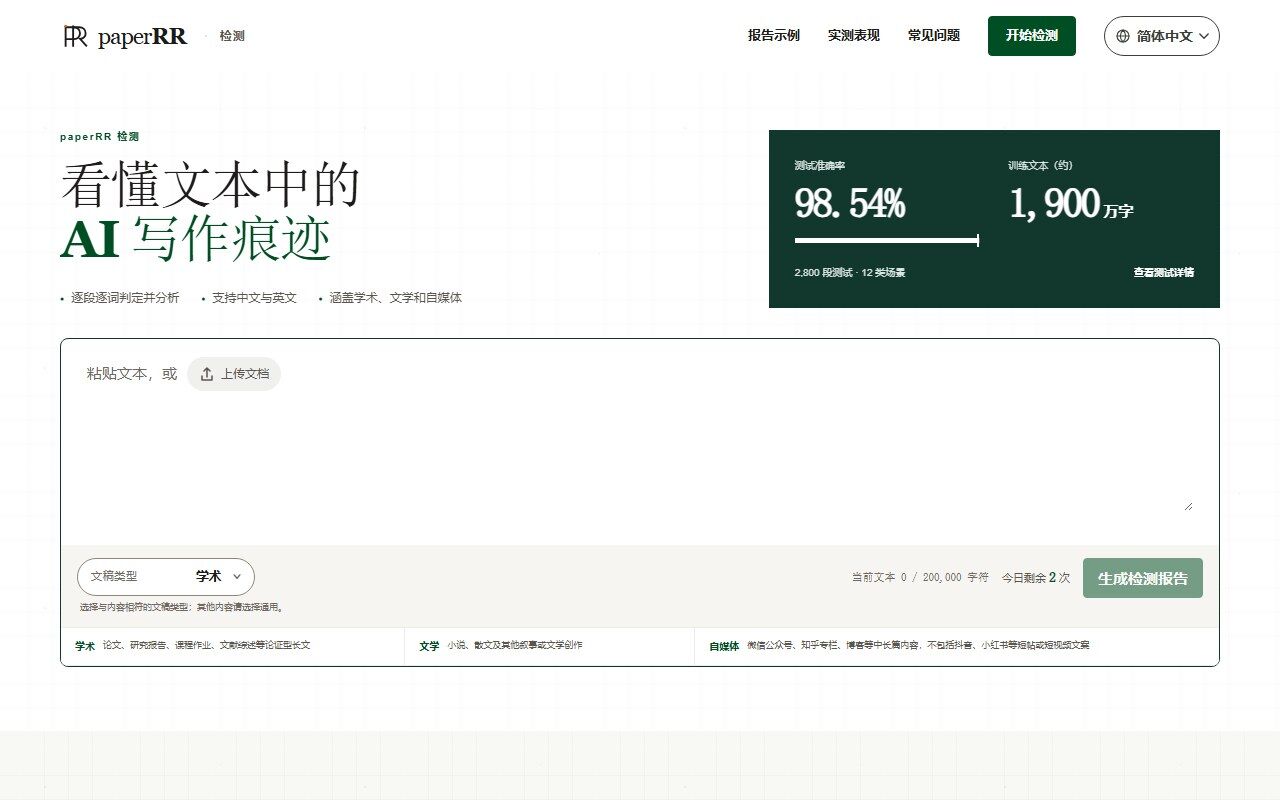Click the accuracy progress bar
The width and height of the screenshot is (1280, 800).
(x=886, y=240)
